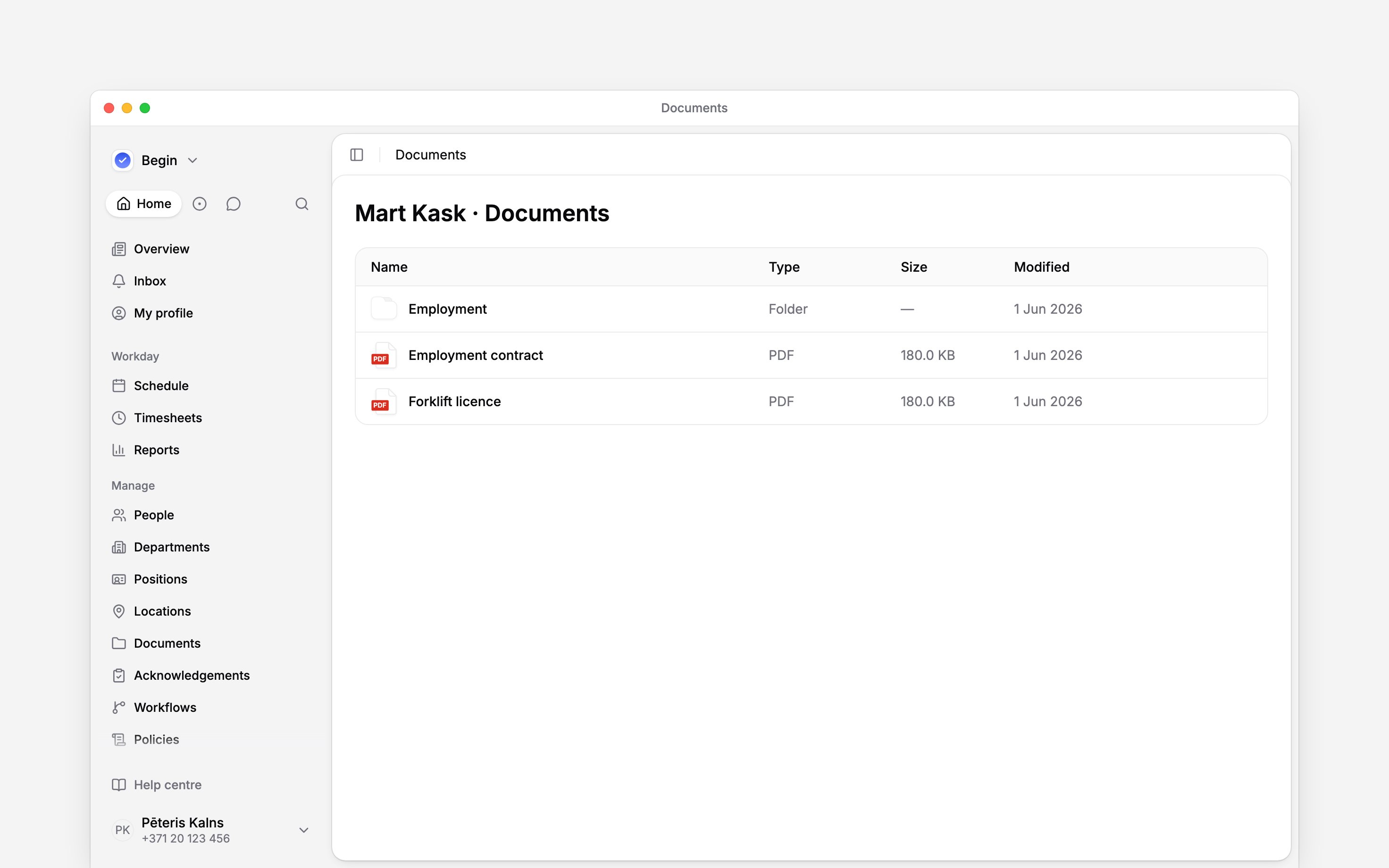Click the Schedule calendar icon
This screenshot has width=1389, height=868.
119,386
